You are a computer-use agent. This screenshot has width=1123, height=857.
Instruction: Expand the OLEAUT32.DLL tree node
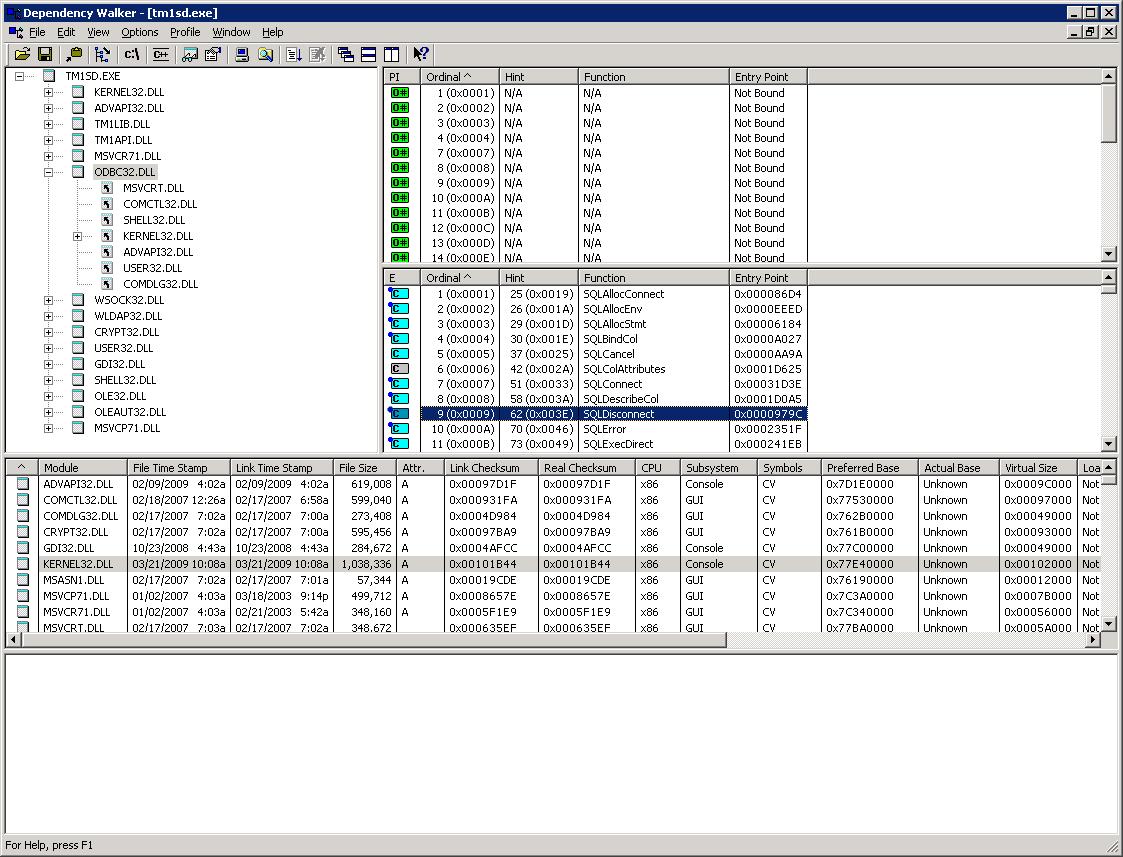pyautogui.click(x=48, y=412)
